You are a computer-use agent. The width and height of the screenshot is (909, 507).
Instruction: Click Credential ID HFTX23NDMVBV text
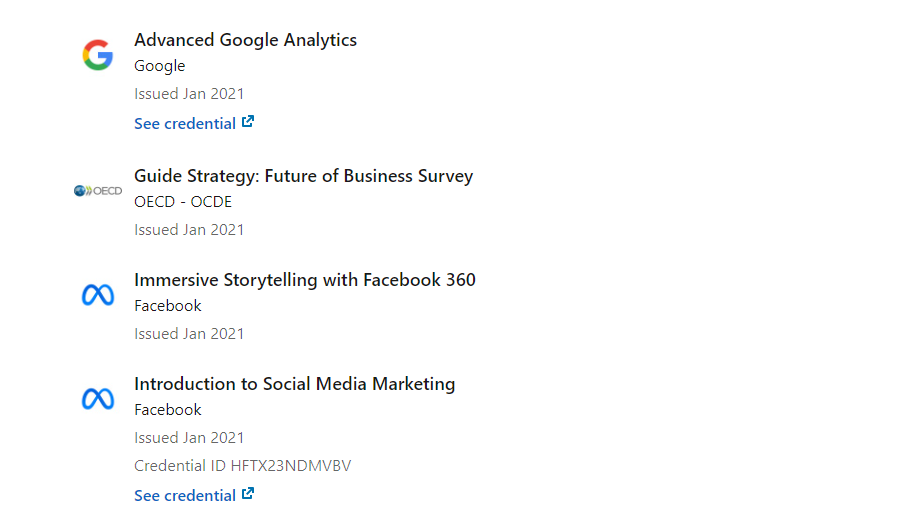click(x=242, y=466)
